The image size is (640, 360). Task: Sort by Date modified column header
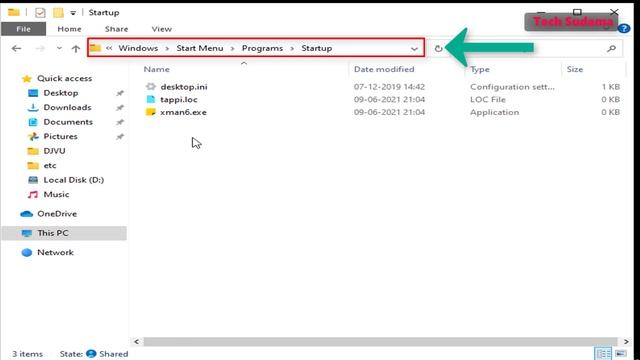pyautogui.click(x=384, y=69)
